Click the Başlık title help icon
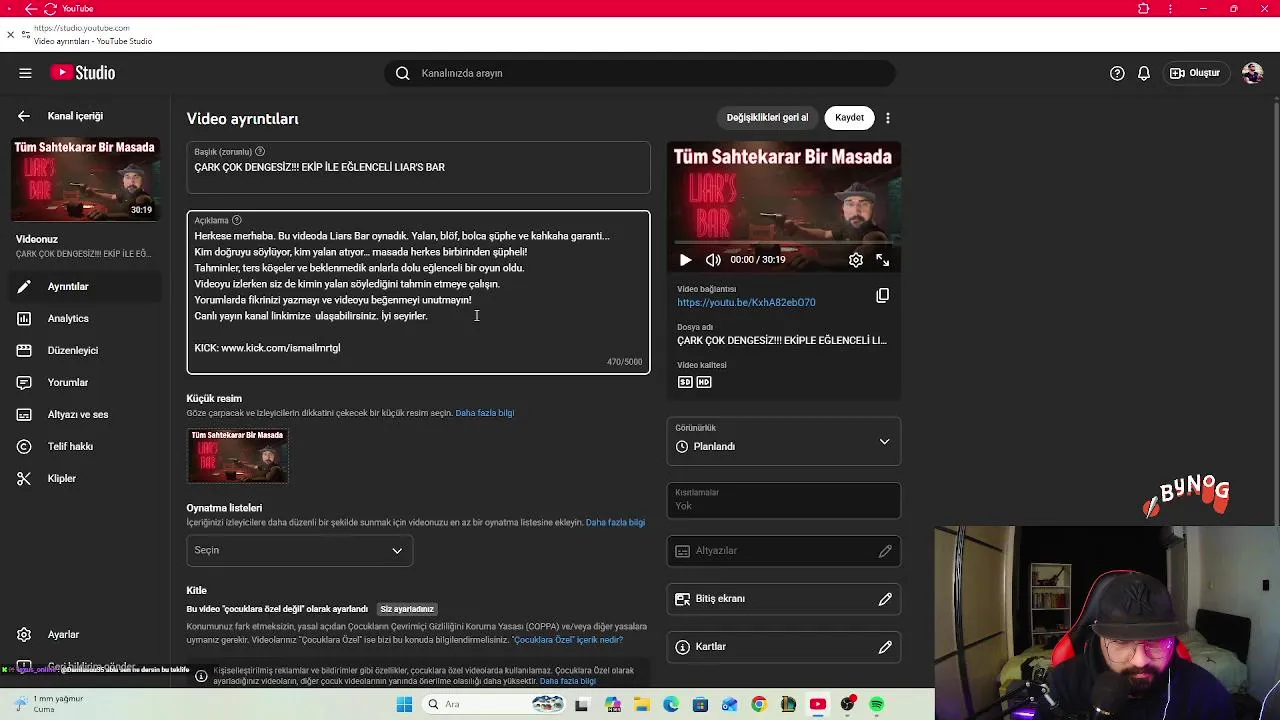1280x720 pixels. point(260,152)
